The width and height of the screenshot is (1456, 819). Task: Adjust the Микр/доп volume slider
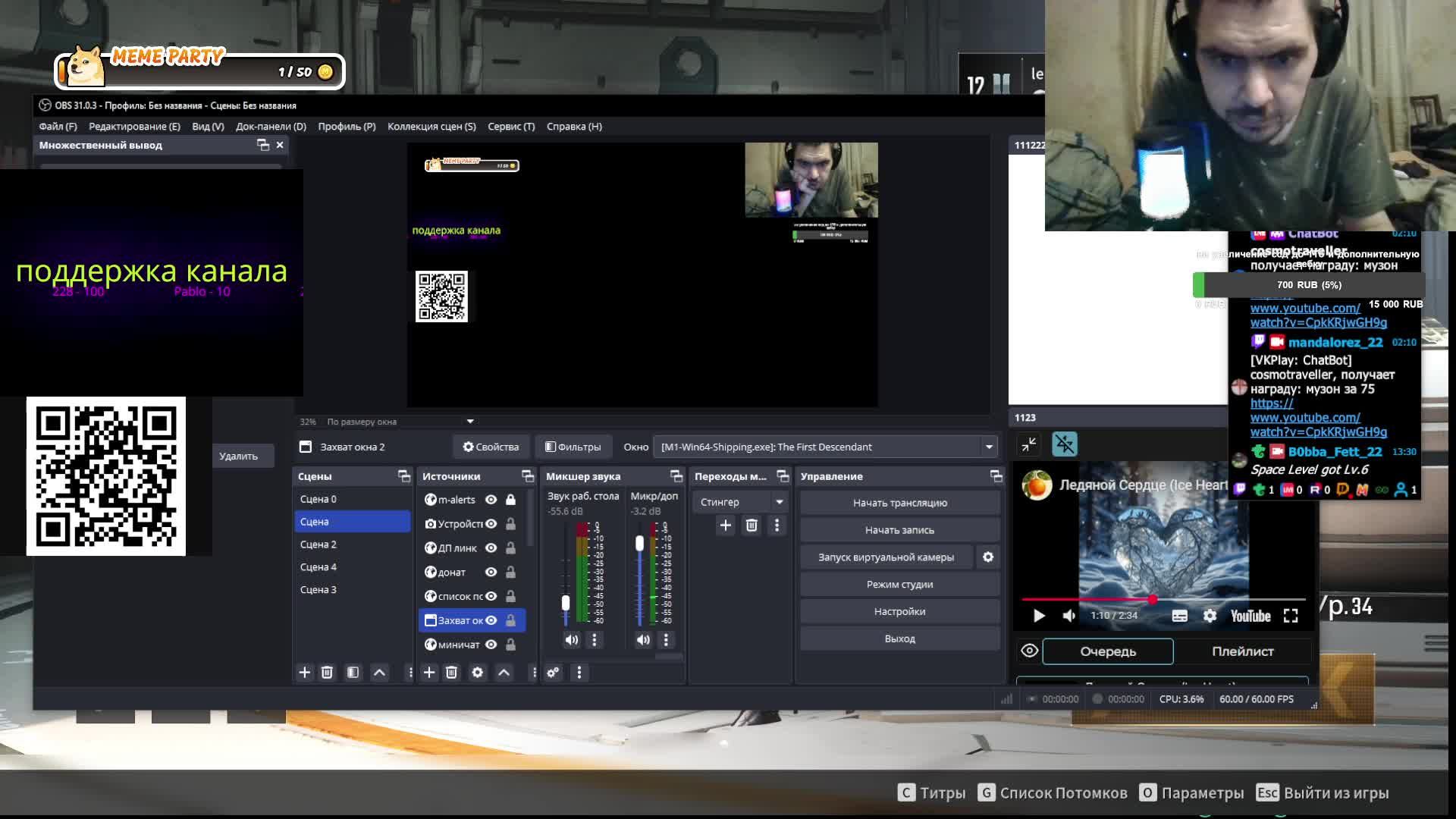pos(640,544)
